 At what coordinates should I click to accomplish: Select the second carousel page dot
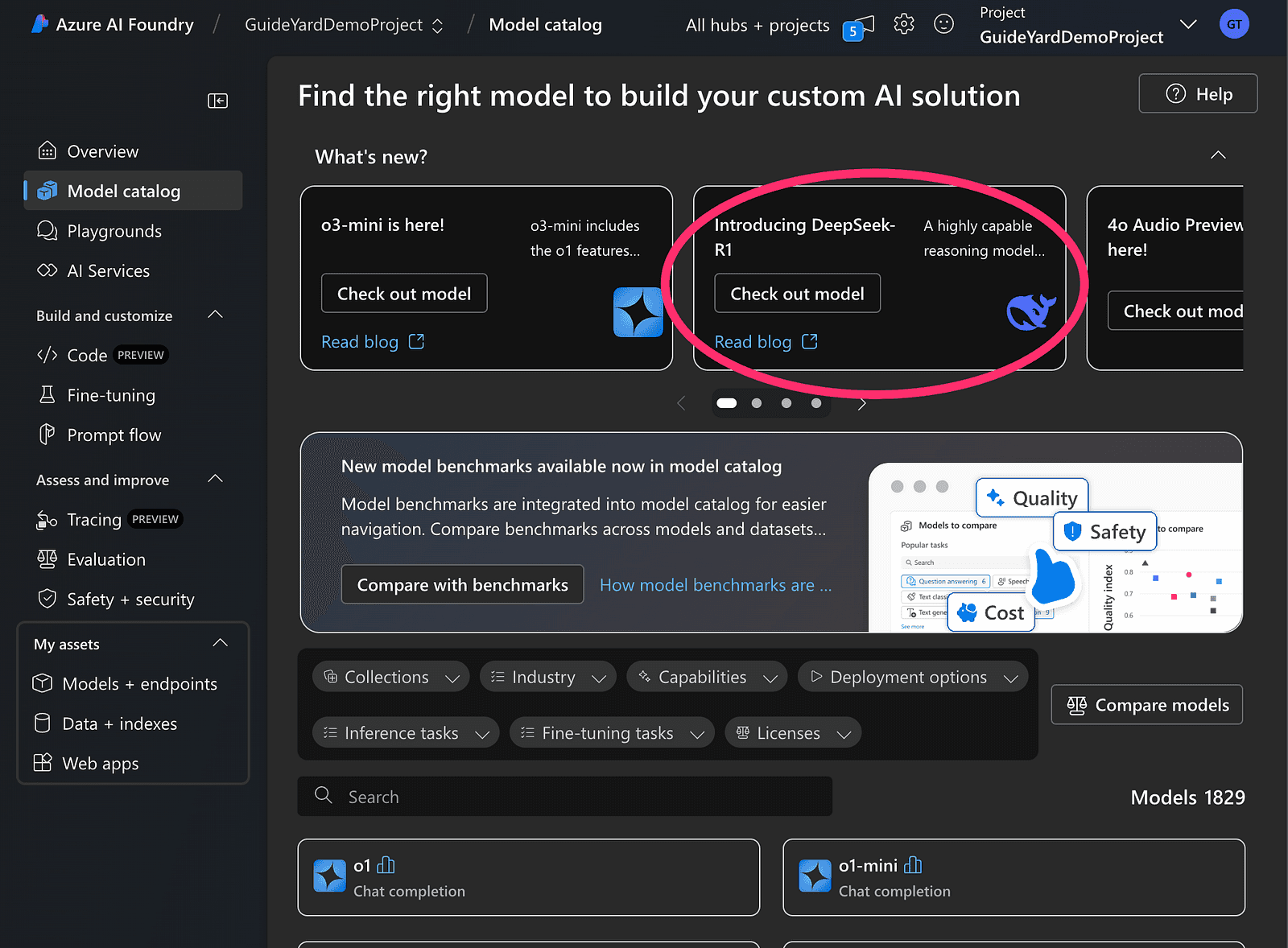757,403
